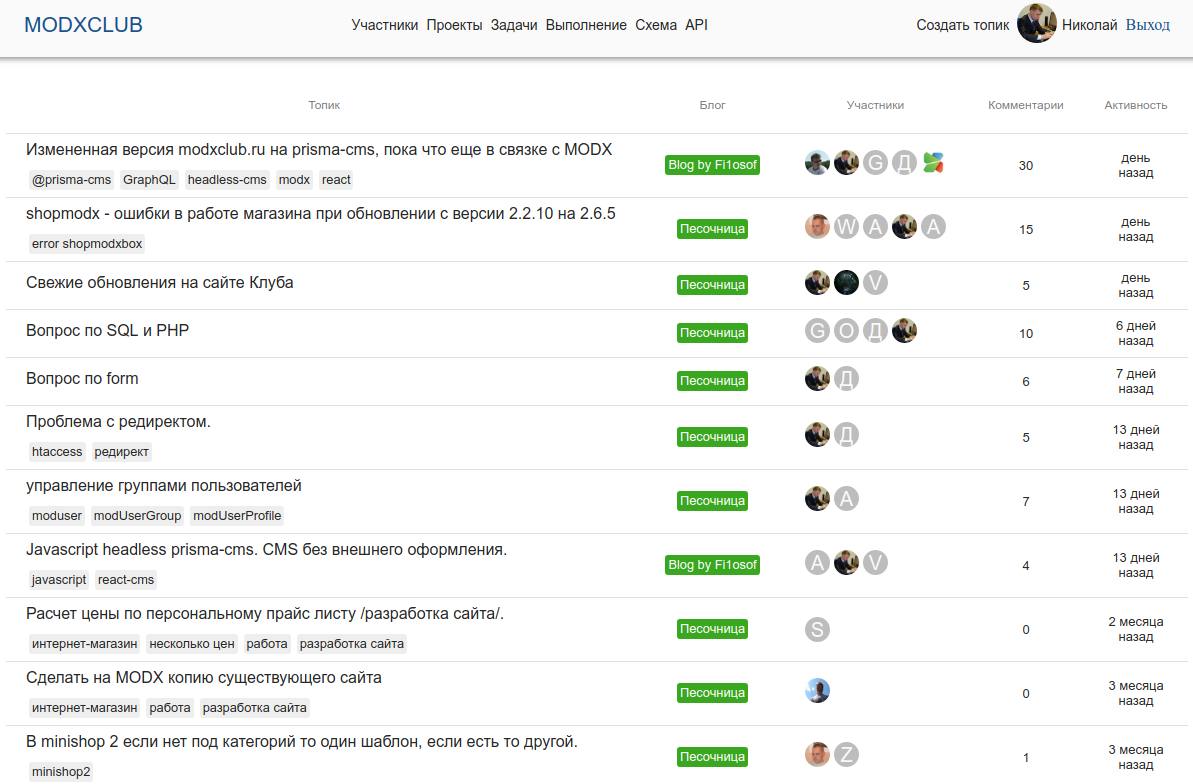Open Blog by Fi1osof badge in first row
Viewport: 1193px width, 784px height.
click(x=712, y=165)
